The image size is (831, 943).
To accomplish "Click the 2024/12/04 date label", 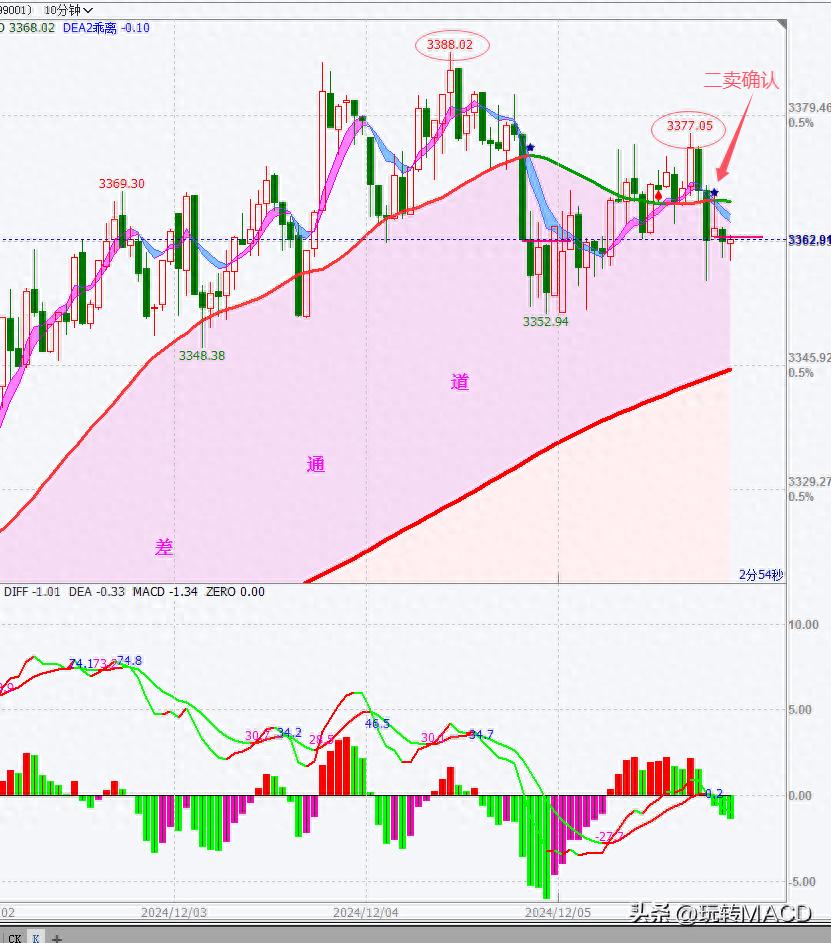I will (x=366, y=912).
